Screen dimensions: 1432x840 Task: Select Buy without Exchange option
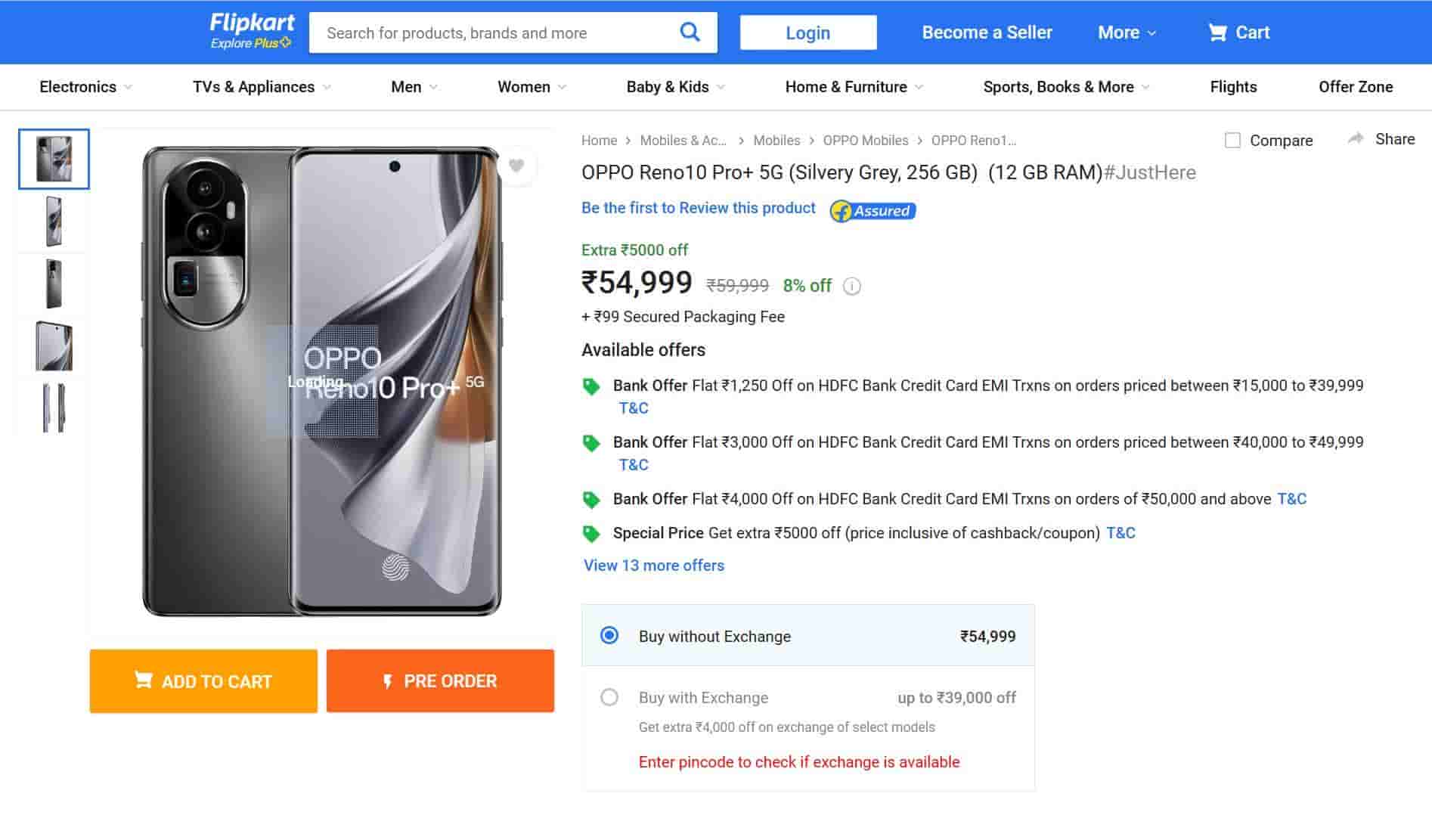click(609, 636)
